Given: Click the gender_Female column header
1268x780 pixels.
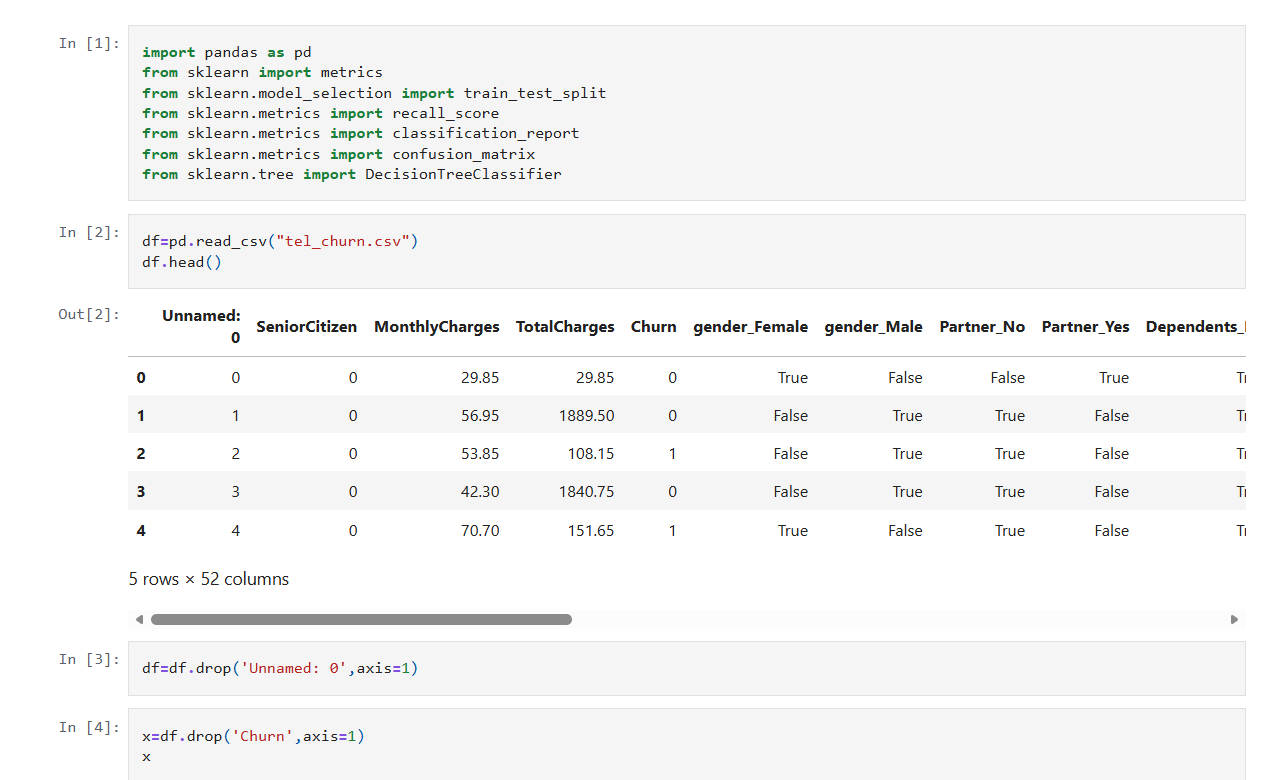Looking at the screenshot, I should tap(750, 326).
